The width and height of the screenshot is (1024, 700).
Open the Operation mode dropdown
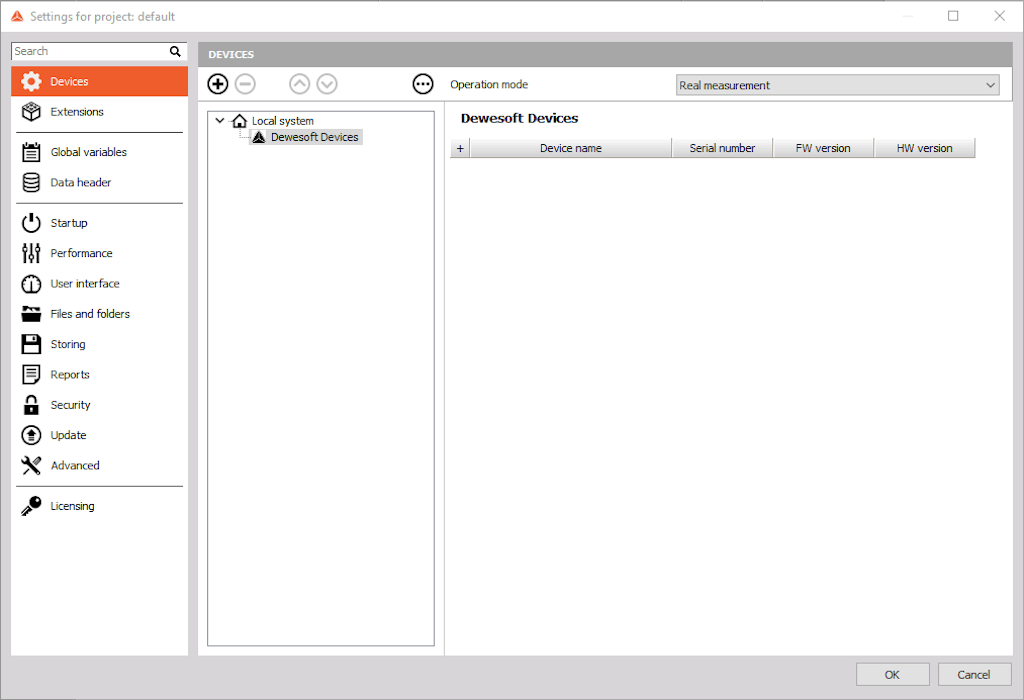point(837,85)
